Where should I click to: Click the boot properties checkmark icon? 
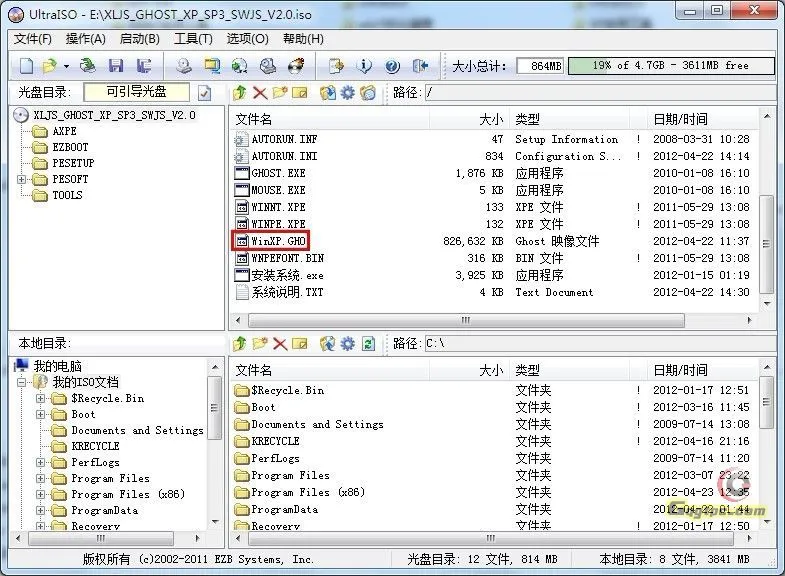204,93
